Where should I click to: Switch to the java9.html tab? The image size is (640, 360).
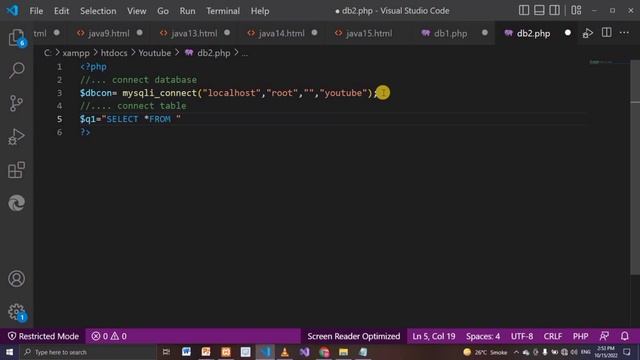(x=109, y=33)
